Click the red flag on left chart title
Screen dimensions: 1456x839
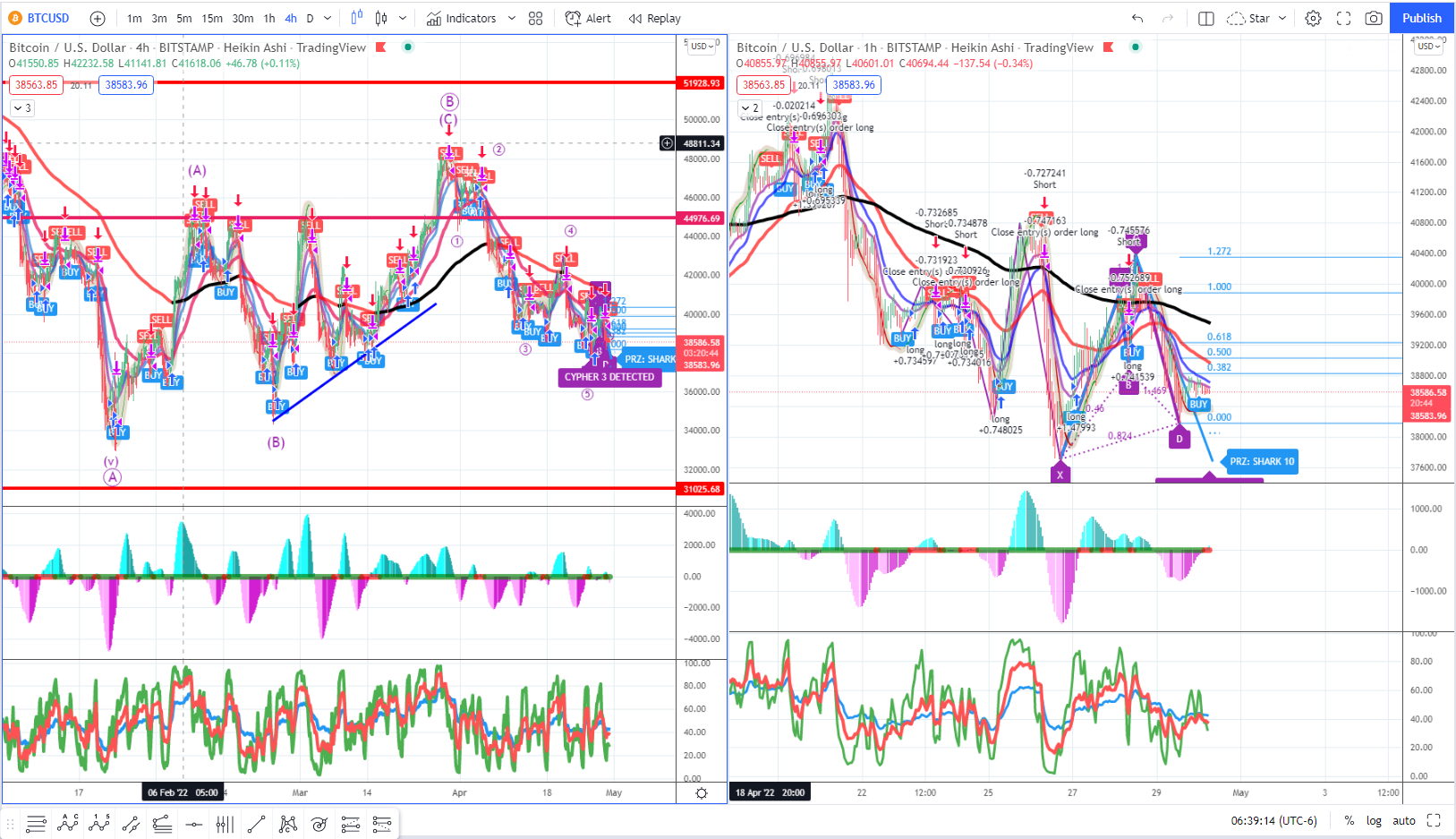[380, 47]
